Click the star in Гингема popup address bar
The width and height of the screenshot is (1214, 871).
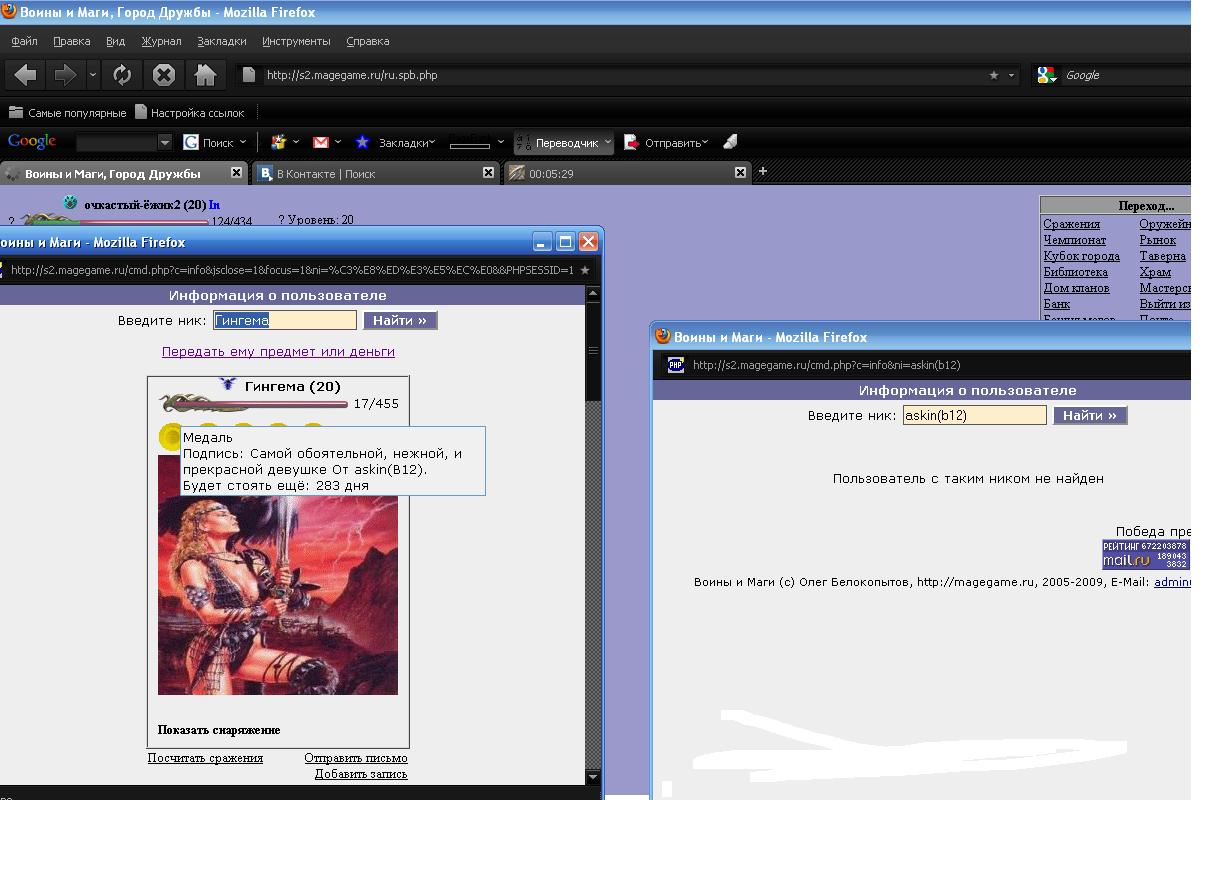[x=585, y=270]
